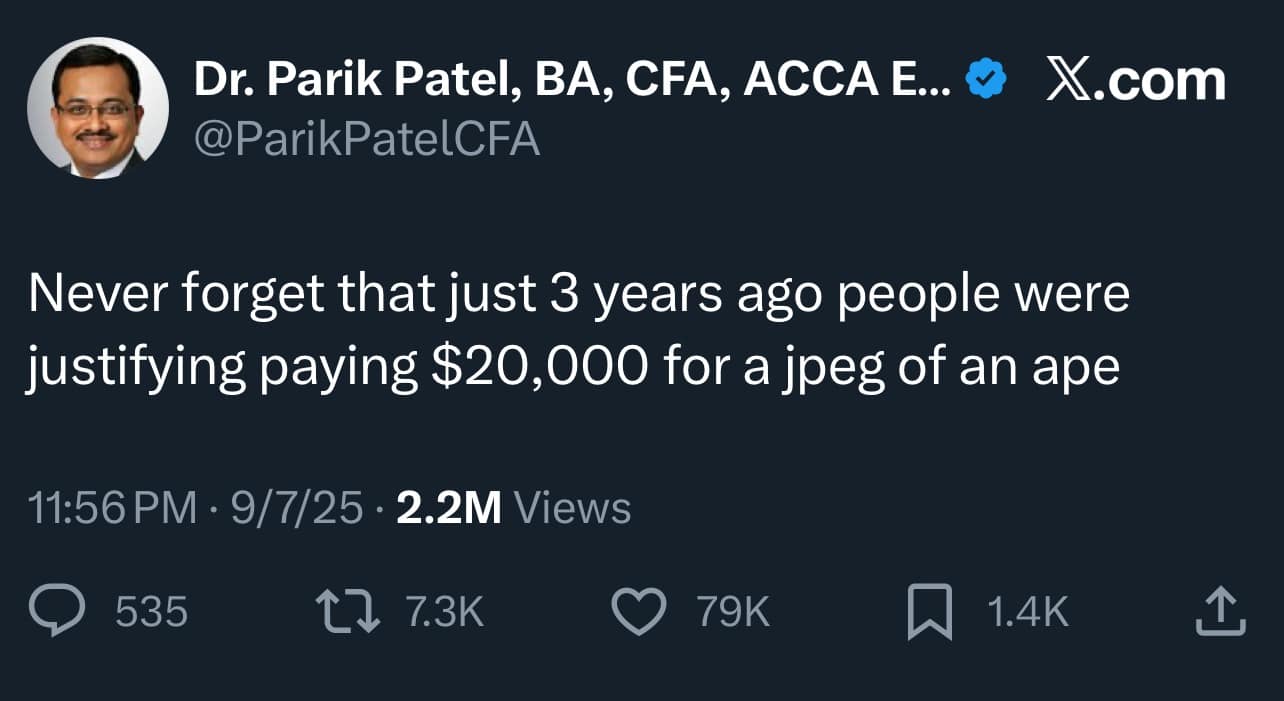Open Parik Patel's profile picture
The width and height of the screenshot is (1284, 701).
98,108
